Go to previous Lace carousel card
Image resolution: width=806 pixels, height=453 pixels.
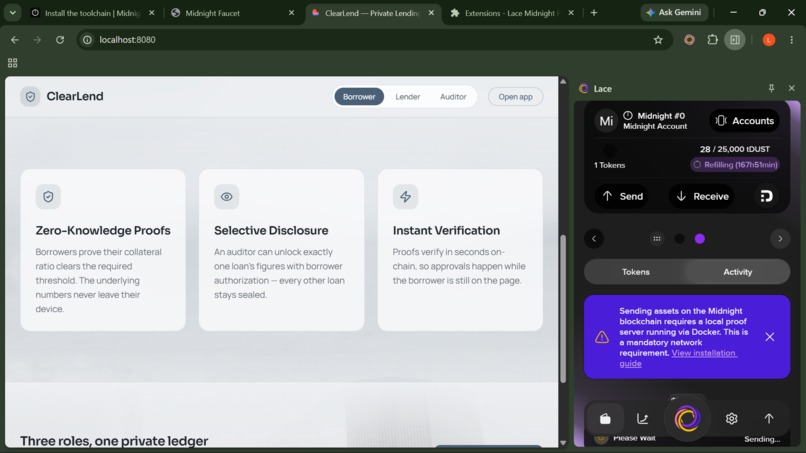click(x=594, y=239)
